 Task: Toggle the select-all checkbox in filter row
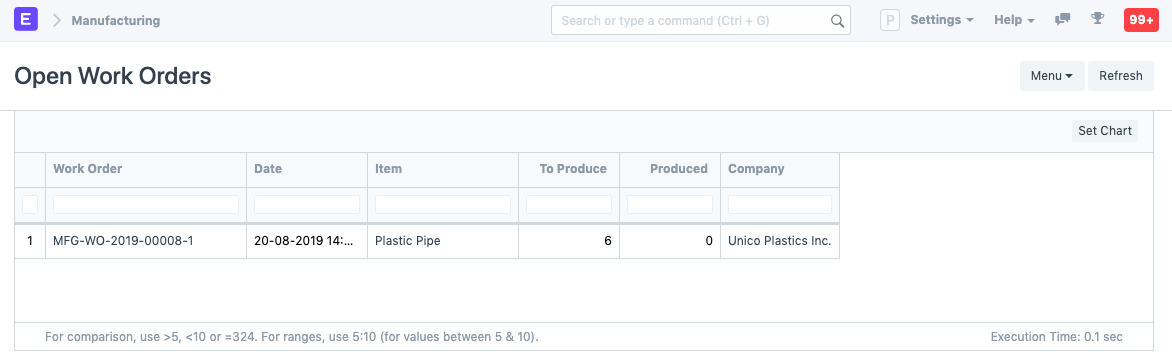30,204
